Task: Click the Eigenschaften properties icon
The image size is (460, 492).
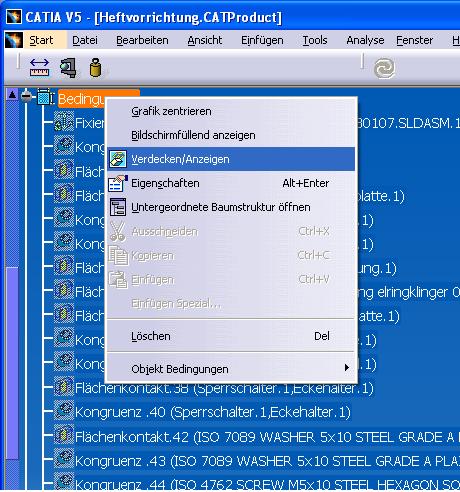Action: tap(118, 183)
